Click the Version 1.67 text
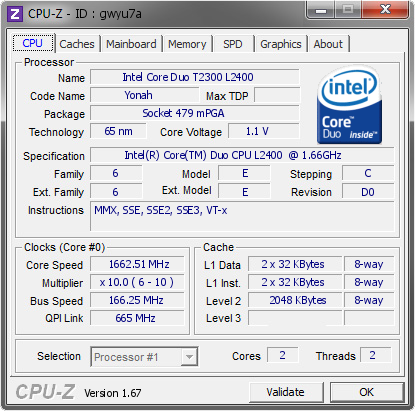 pyautogui.click(x=113, y=393)
